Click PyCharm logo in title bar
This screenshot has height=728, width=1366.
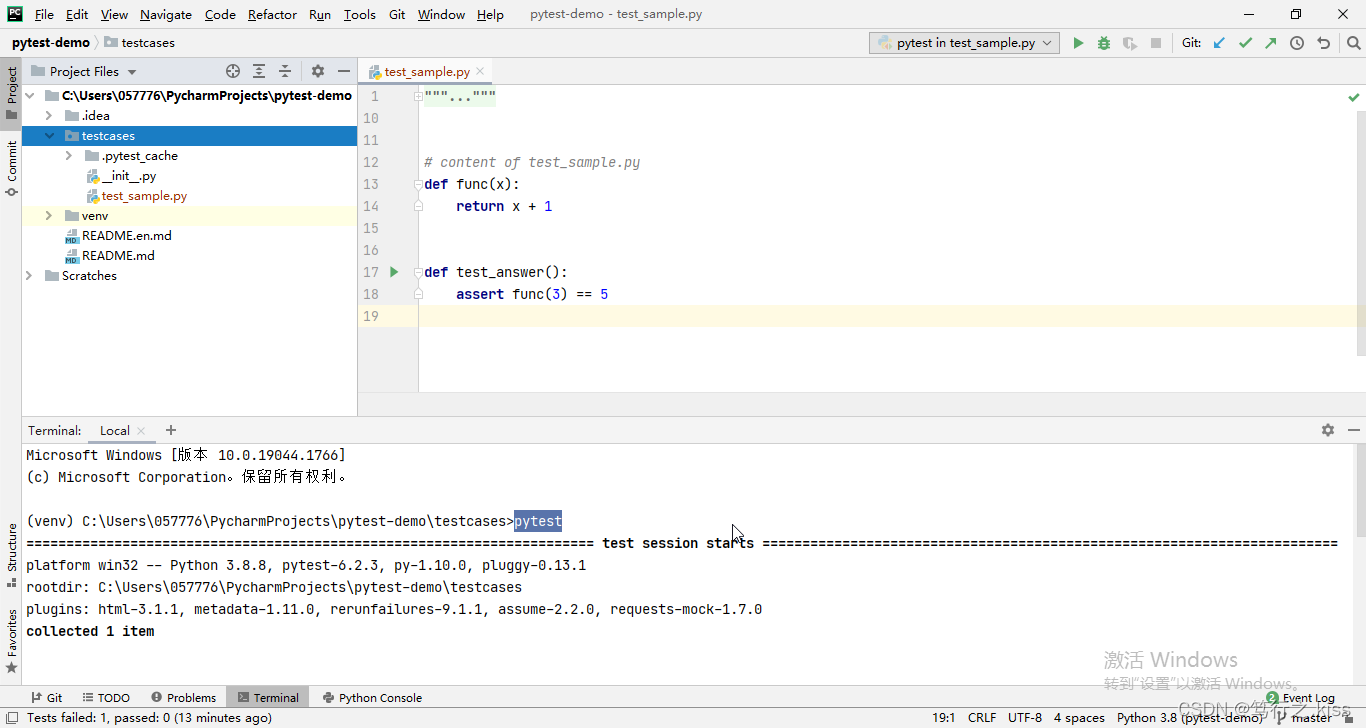pyautogui.click(x=15, y=14)
